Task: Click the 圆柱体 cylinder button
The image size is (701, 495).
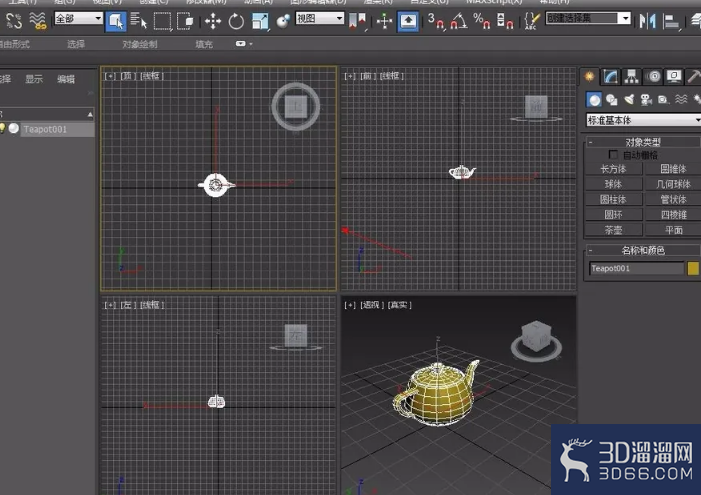Action: (613, 199)
